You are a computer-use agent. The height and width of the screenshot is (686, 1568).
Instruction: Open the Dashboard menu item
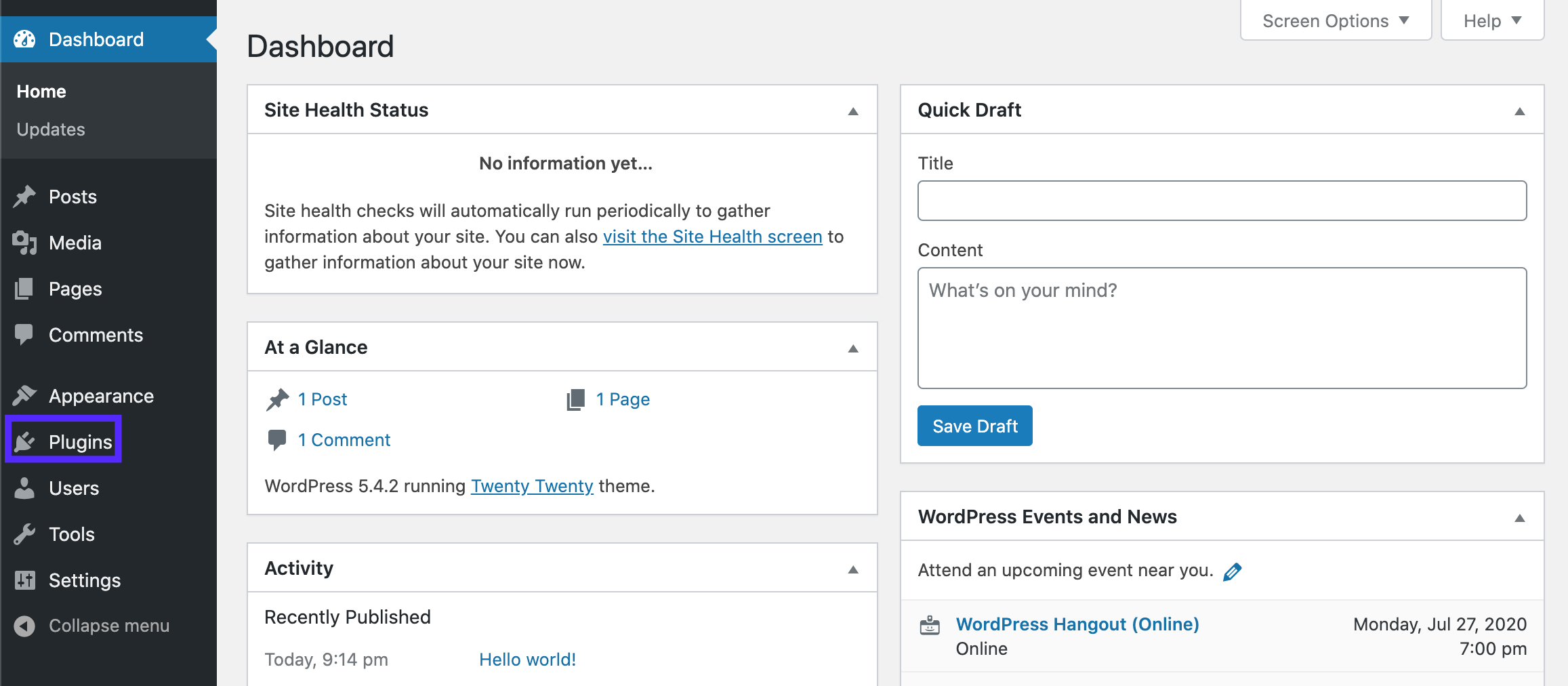pos(108,39)
